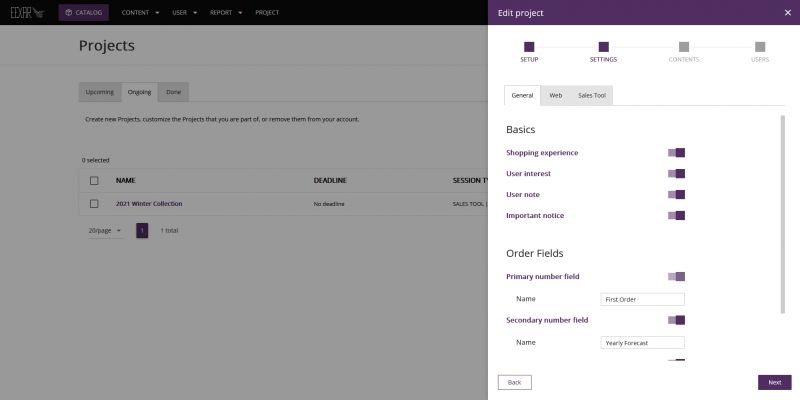Click the Contents step square icon
This screenshot has width=800, height=400.
tap(683, 46)
